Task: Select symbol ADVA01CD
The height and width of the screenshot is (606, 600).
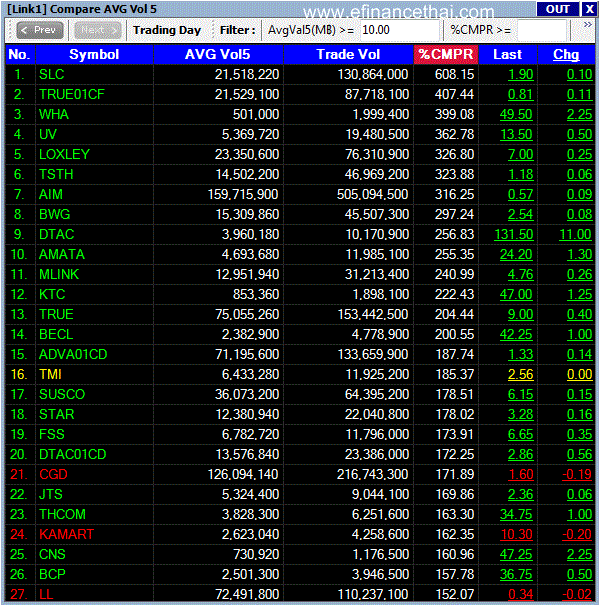Action: pyautogui.click(x=73, y=354)
